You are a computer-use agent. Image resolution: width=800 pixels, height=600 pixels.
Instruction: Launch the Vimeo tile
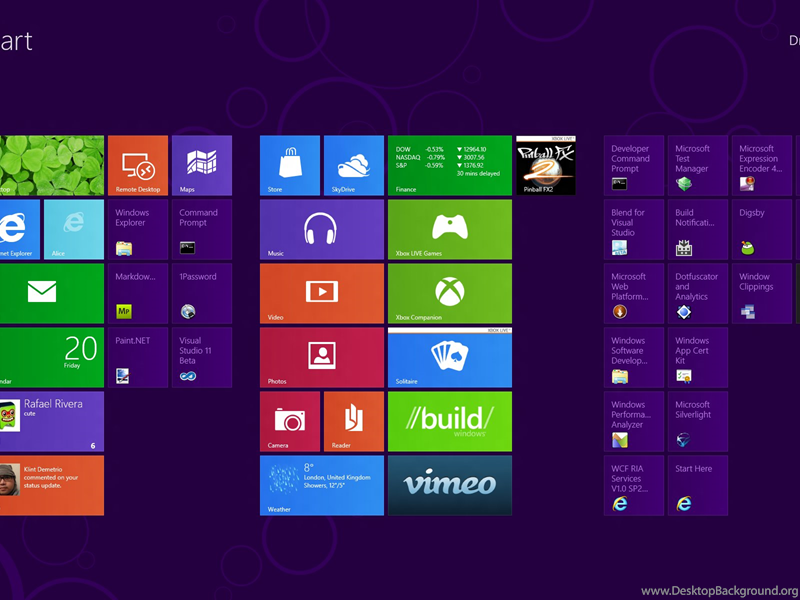(x=450, y=486)
